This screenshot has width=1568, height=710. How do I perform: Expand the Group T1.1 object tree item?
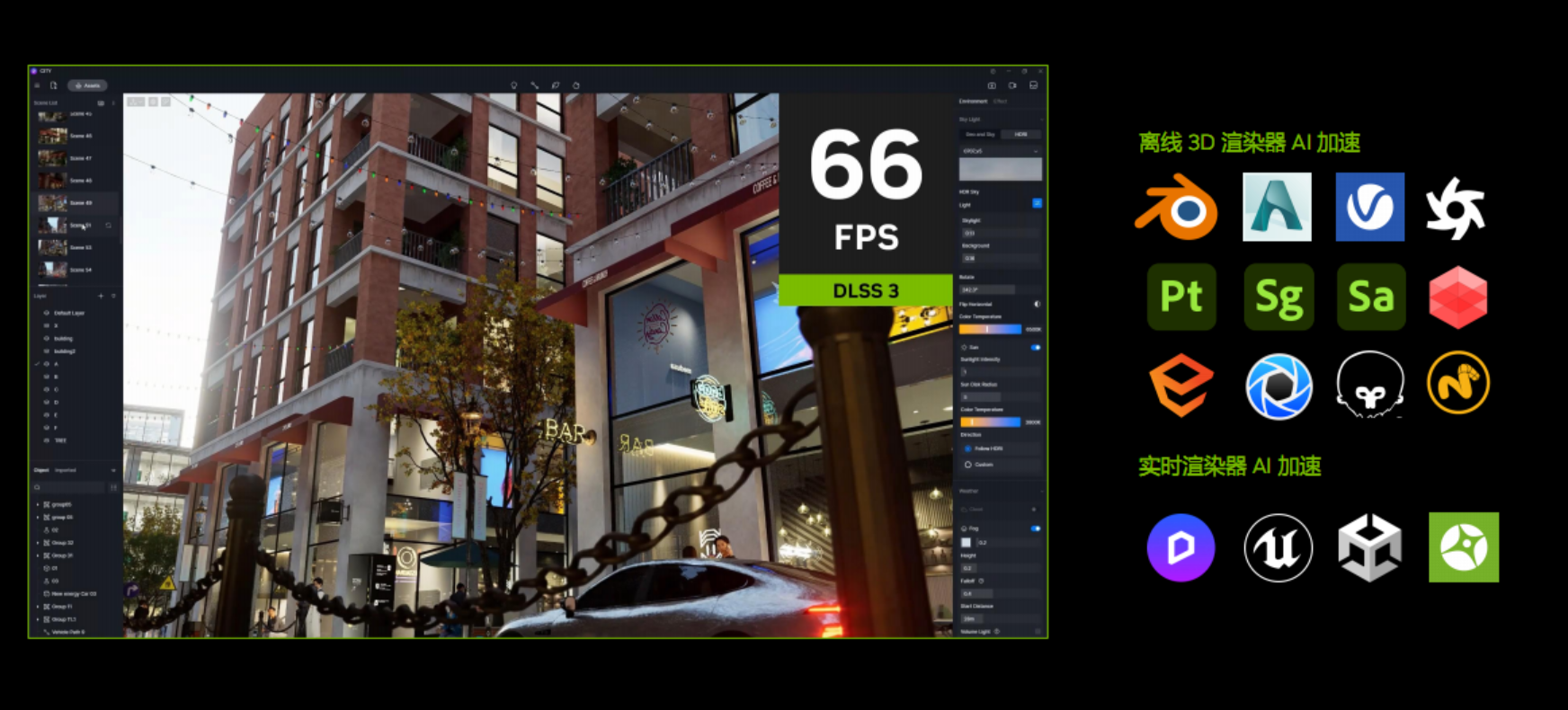(38, 619)
